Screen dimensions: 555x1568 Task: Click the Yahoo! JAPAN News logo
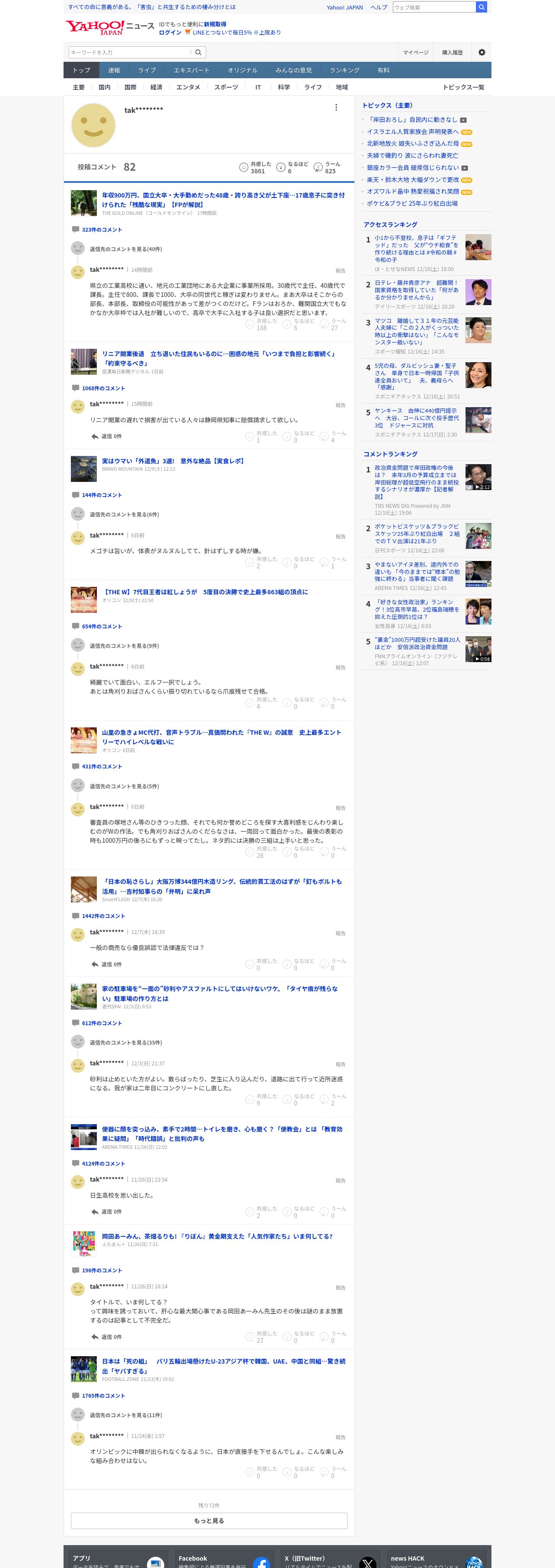tap(110, 27)
